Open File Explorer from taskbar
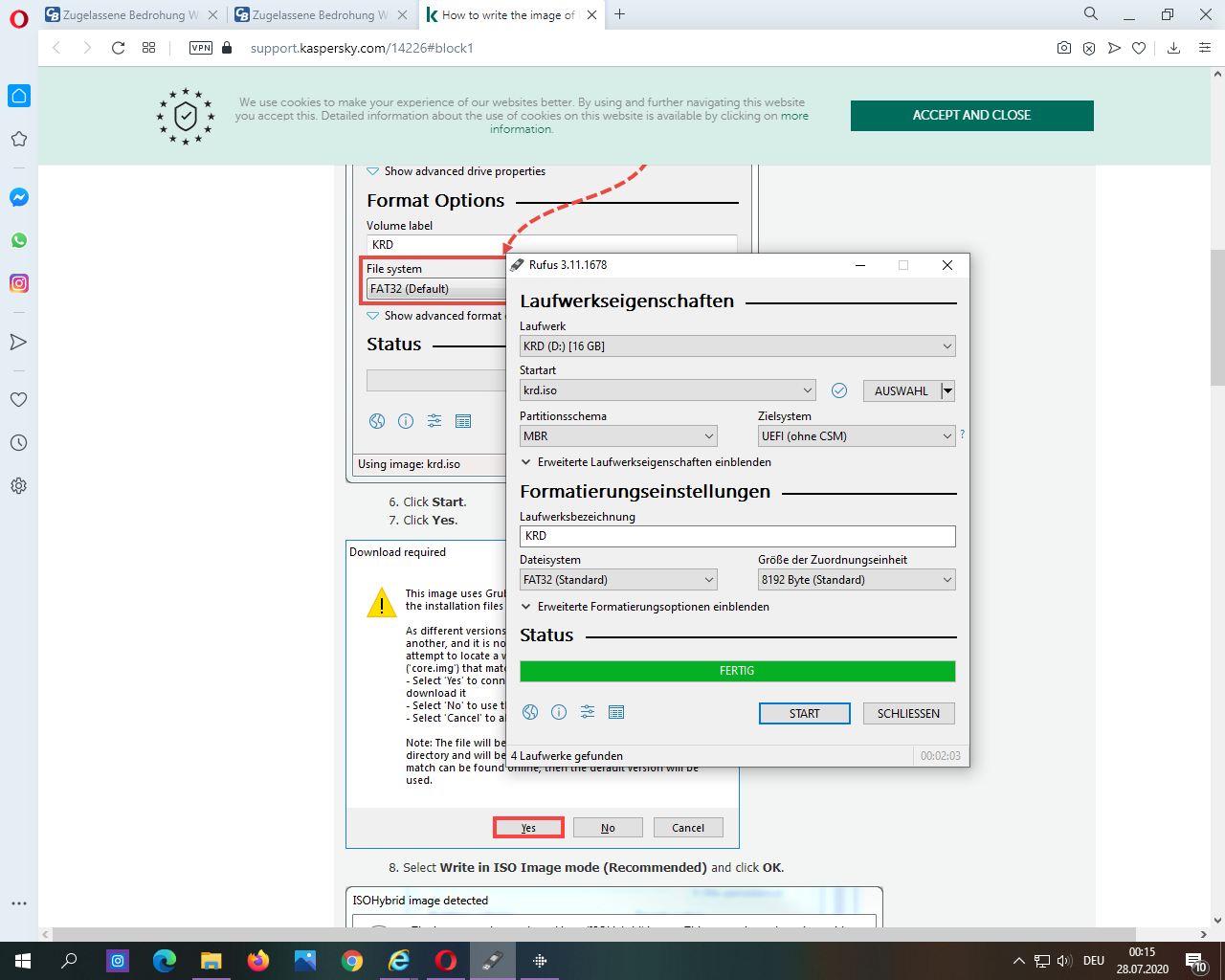 [211, 961]
